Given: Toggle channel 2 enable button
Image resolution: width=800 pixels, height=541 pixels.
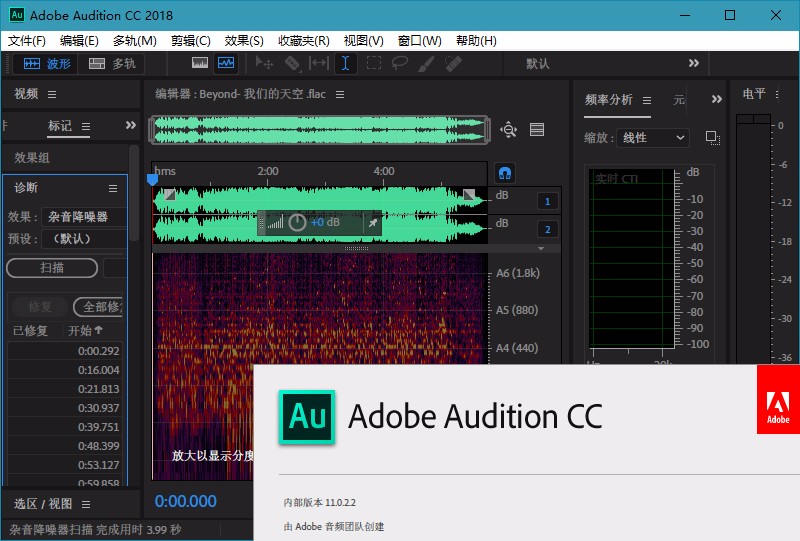Looking at the screenshot, I should pyautogui.click(x=547, y=229).
